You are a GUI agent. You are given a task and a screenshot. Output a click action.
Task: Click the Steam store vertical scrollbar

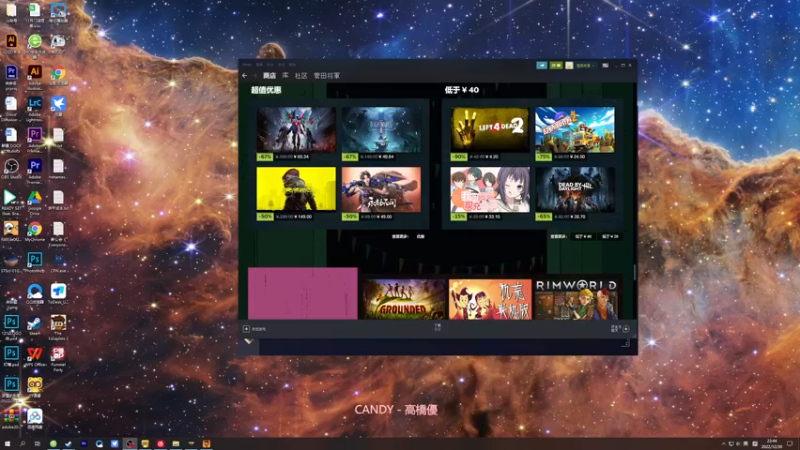pos(635,272)
